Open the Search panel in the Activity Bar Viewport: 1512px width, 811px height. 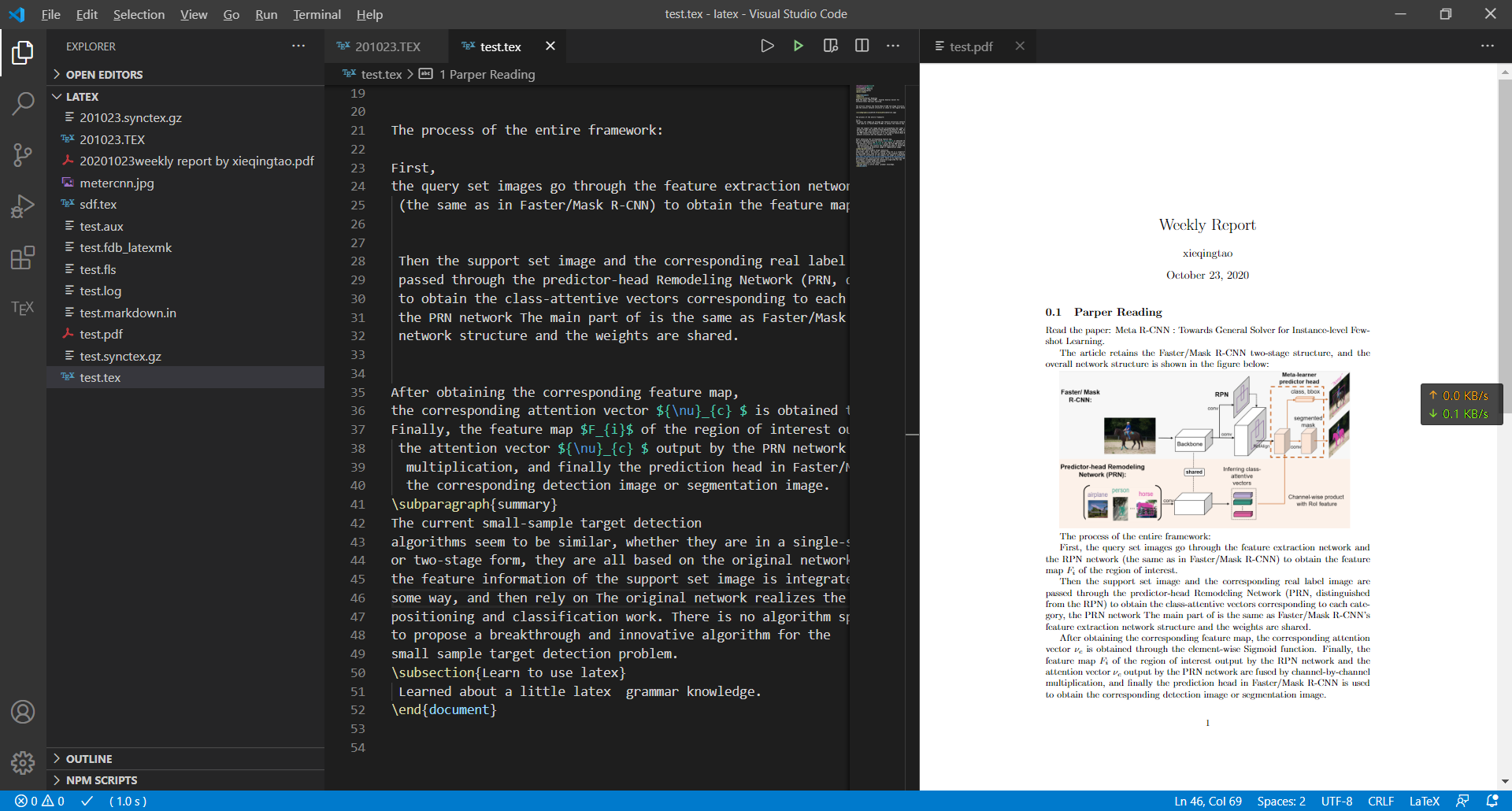click(23, 103)
